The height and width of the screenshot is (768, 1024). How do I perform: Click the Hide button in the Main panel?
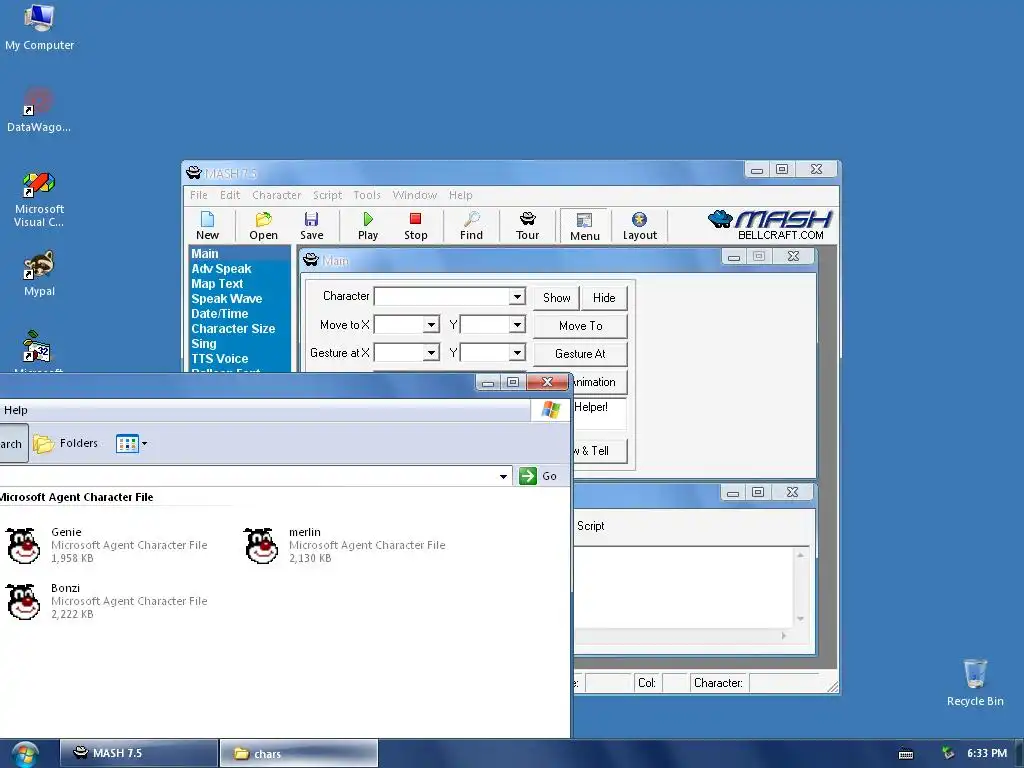pos(604,298)
